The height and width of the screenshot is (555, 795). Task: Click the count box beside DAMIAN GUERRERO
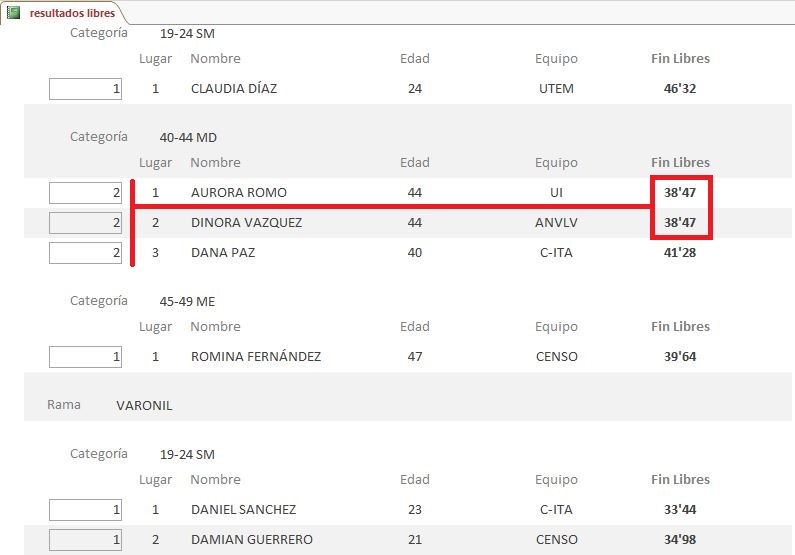[85, 539]
